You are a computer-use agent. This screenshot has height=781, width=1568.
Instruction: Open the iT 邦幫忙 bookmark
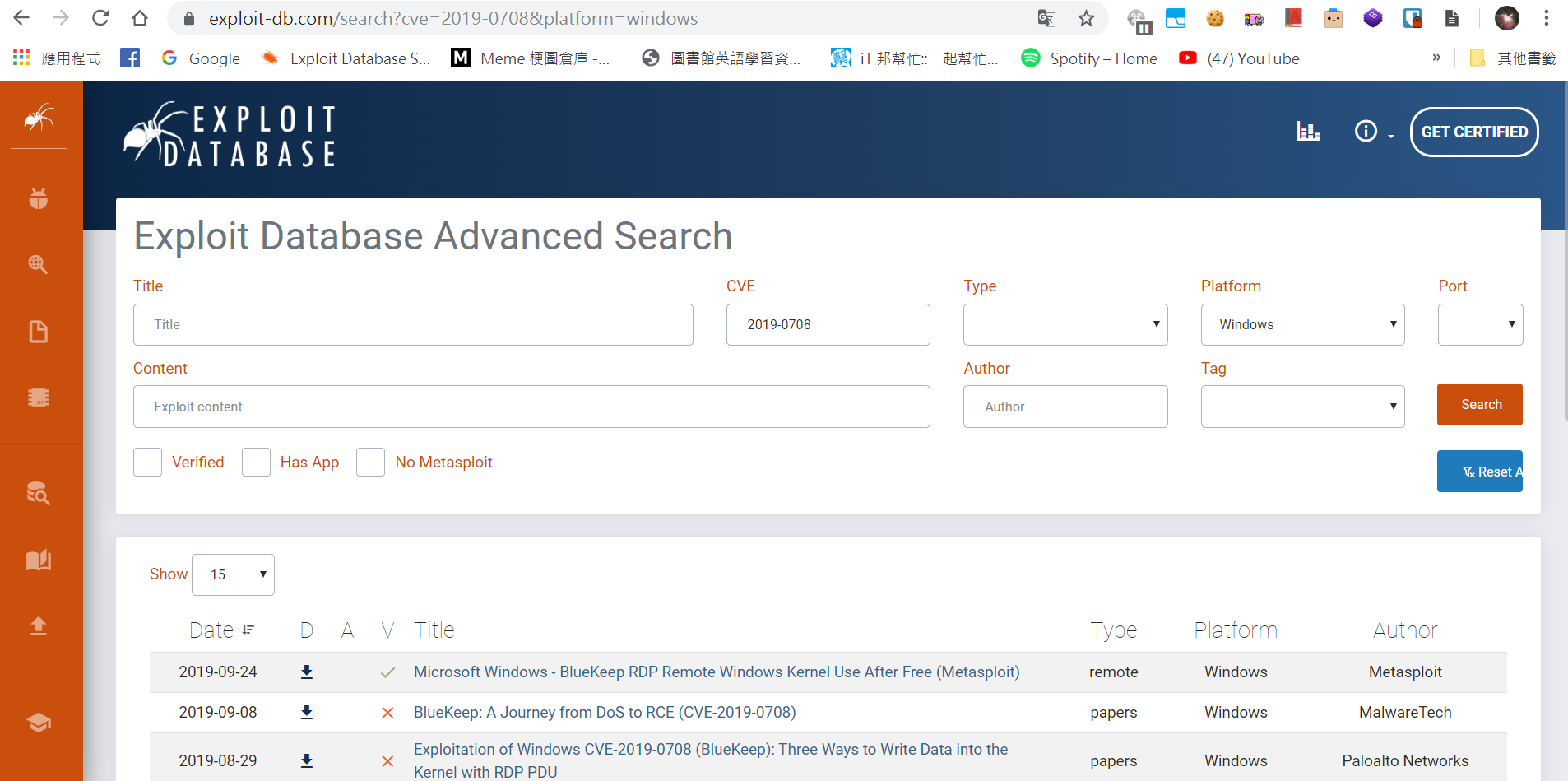click(915, 58)
